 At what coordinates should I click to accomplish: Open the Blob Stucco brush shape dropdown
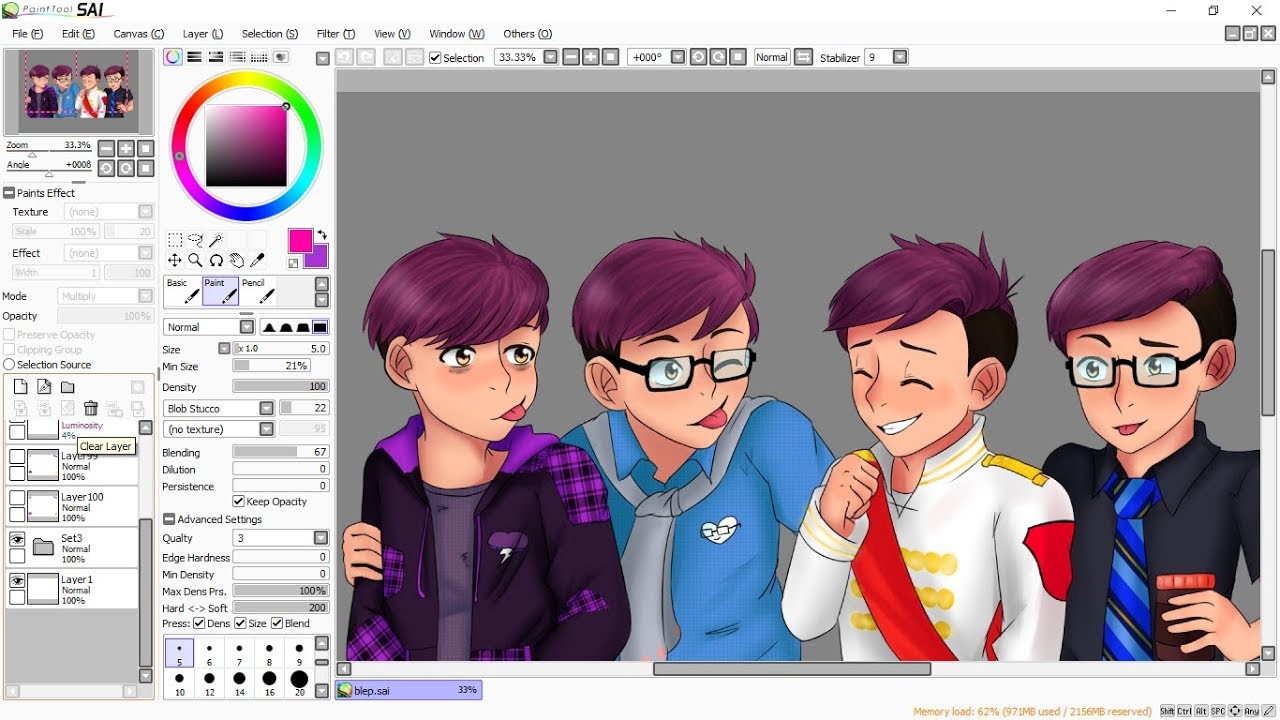(x=266, y=408)
